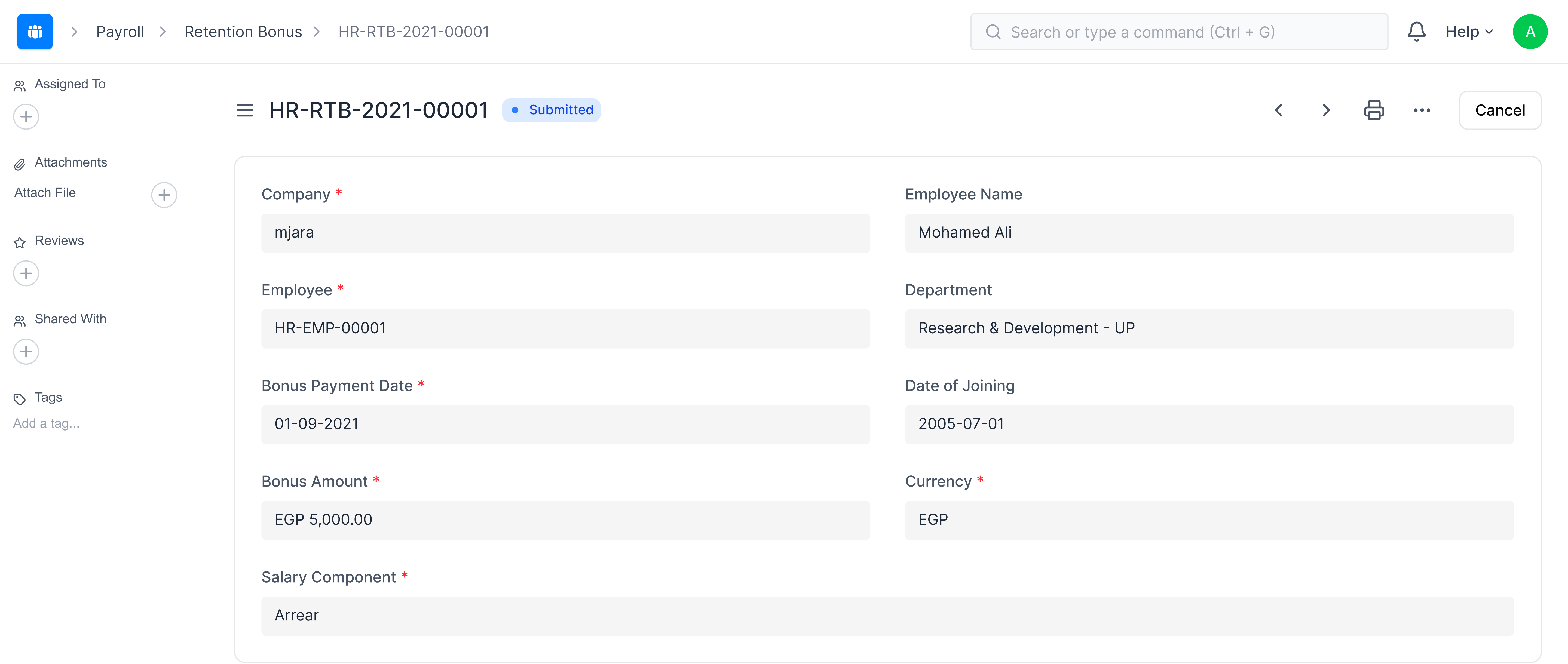Go to previous document arrow
Screen dimensions: 1568x664
(1279, 110)
